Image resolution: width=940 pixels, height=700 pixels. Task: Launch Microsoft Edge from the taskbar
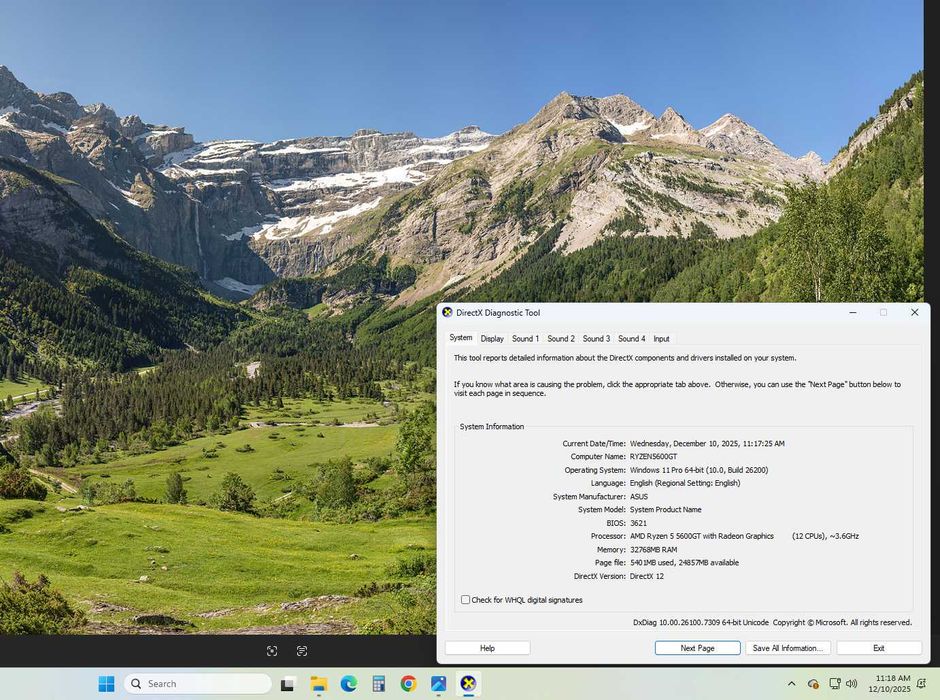(x=348, y=684)
